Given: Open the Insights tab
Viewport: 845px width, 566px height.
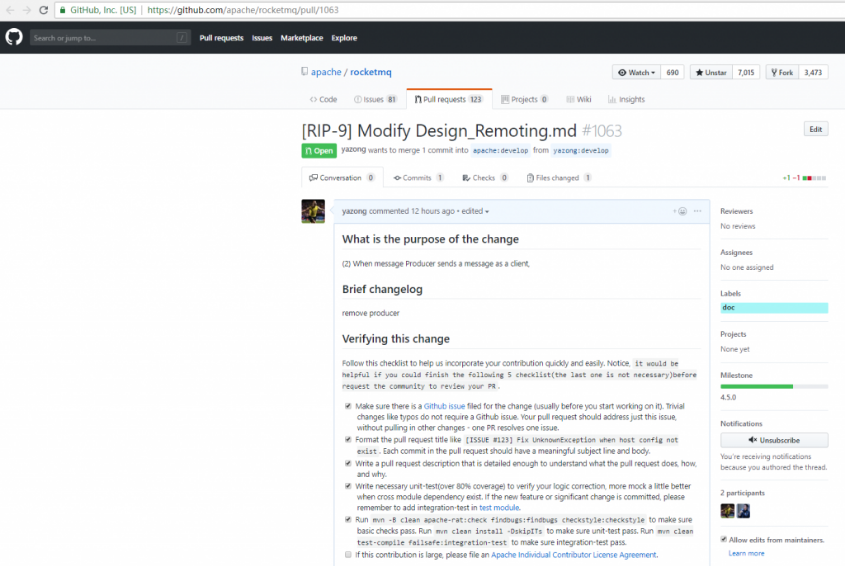Looking at the screenshot, I should (626, 99).
